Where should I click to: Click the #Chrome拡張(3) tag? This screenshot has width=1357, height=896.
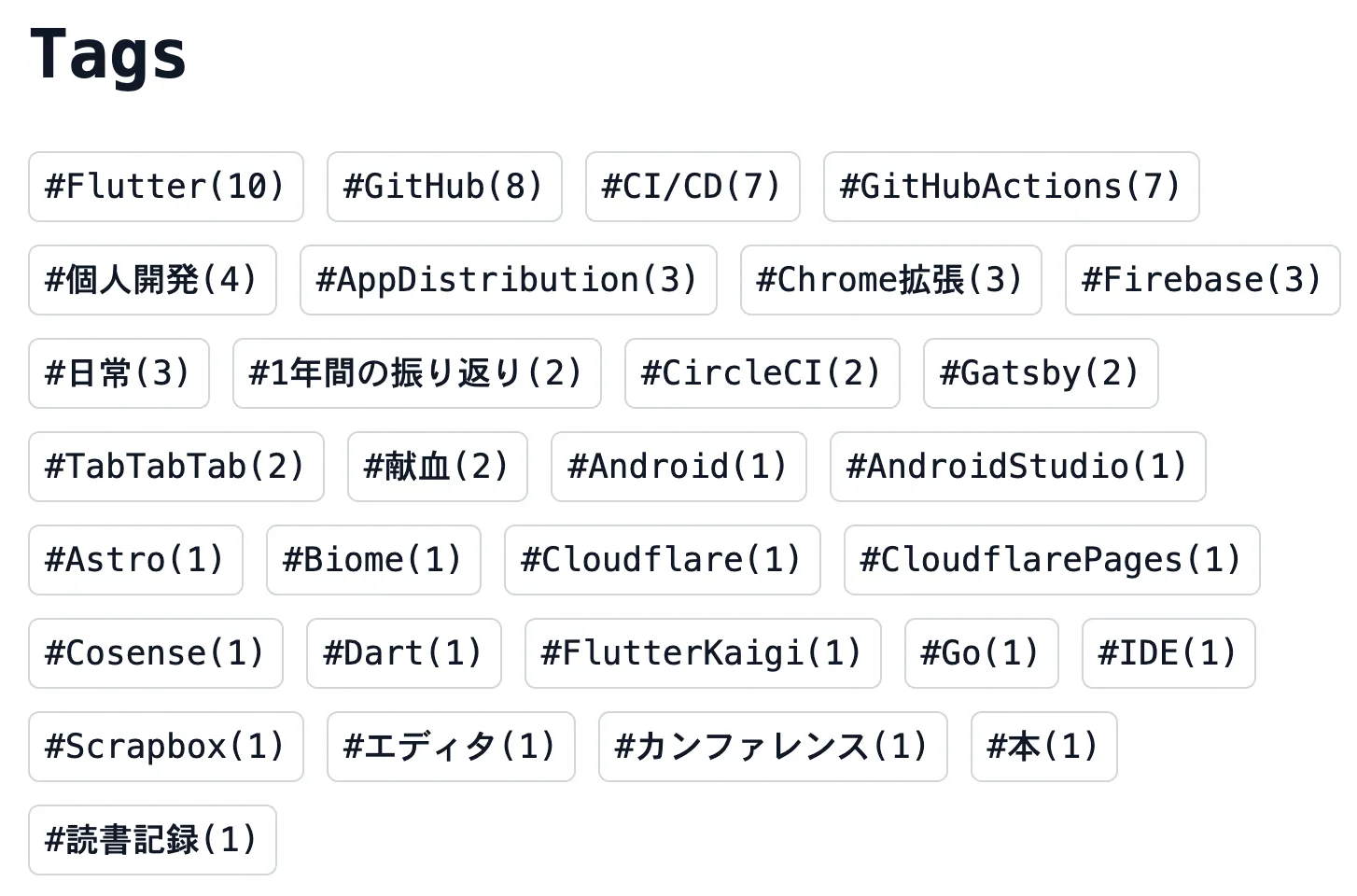pyautogui.click(x=890, y=280)
